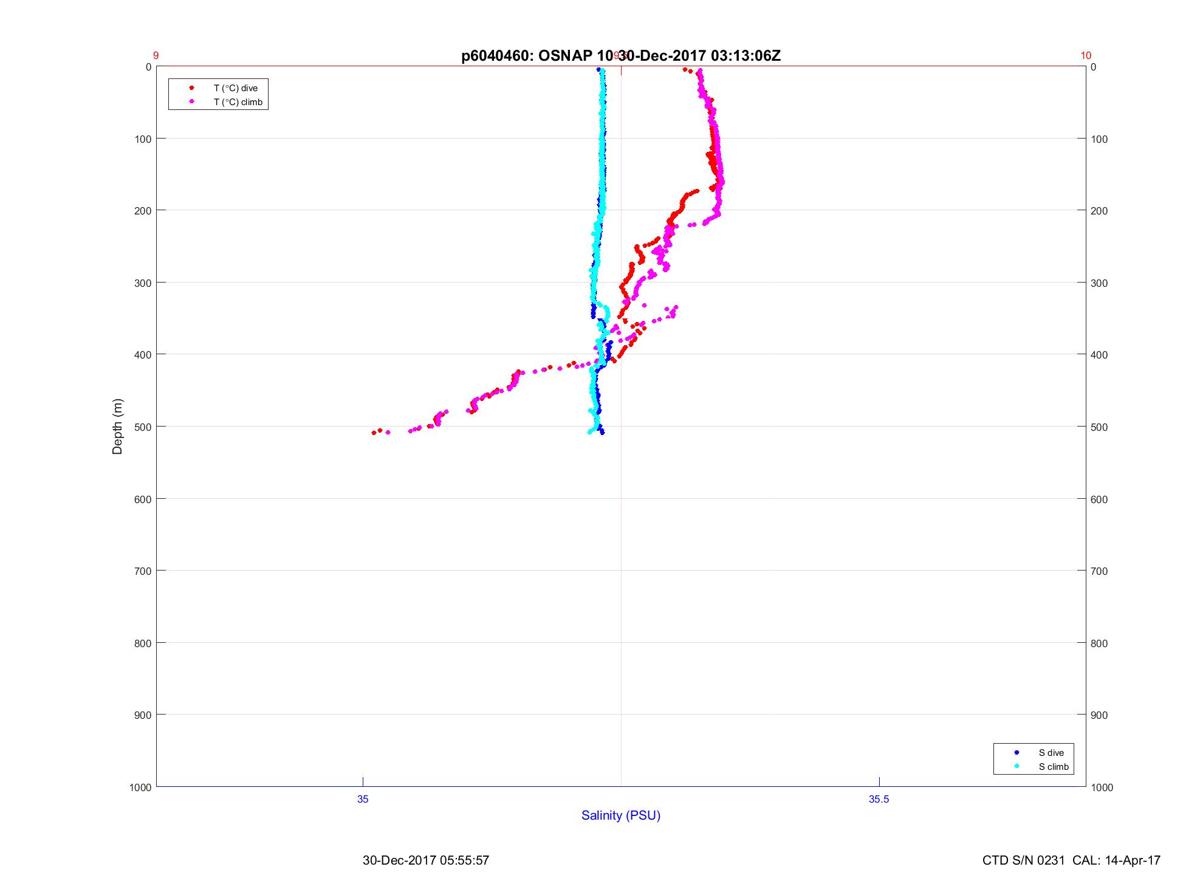1200x885 pixels.
Task: Click the red dive marker in temperature legend
Action: click(x=191, y=88)
